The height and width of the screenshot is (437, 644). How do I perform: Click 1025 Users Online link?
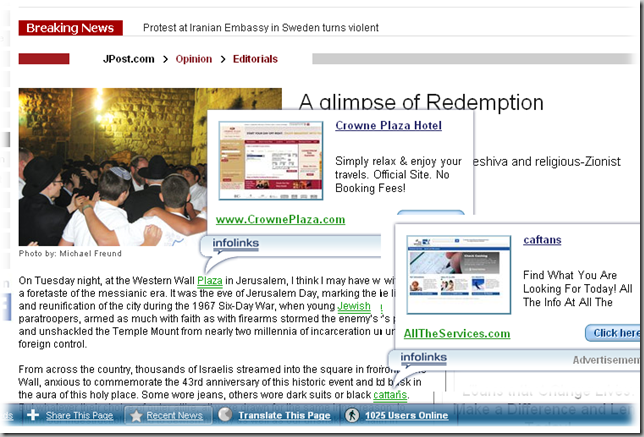tap(406, 416)
